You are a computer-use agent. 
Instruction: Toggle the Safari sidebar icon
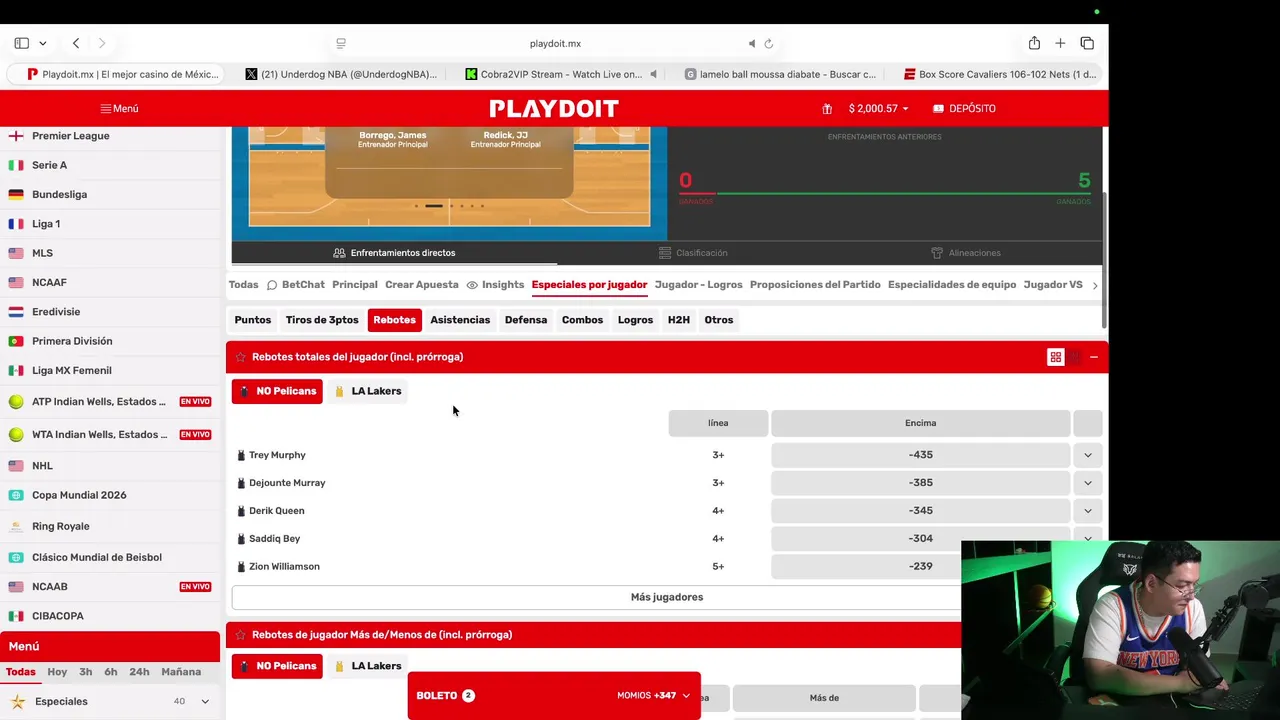[x=21, y=43]
